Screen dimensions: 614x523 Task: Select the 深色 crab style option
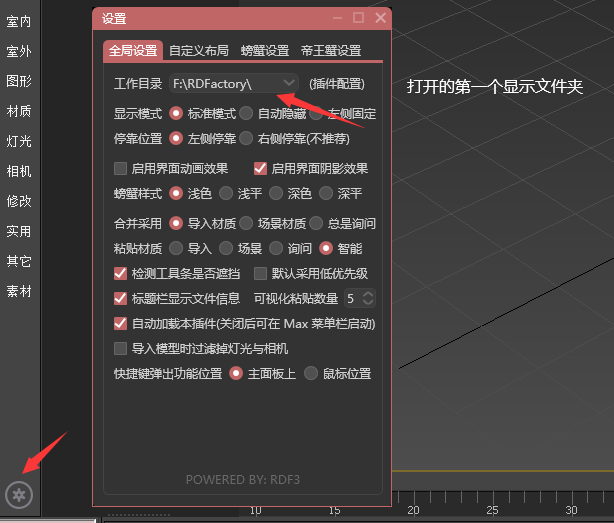point(276,193)
